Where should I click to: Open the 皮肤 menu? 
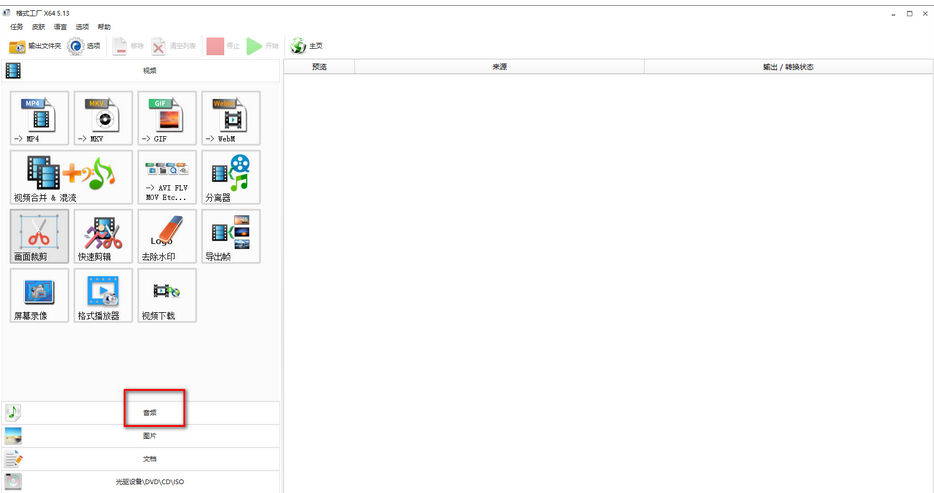(39, 27)
